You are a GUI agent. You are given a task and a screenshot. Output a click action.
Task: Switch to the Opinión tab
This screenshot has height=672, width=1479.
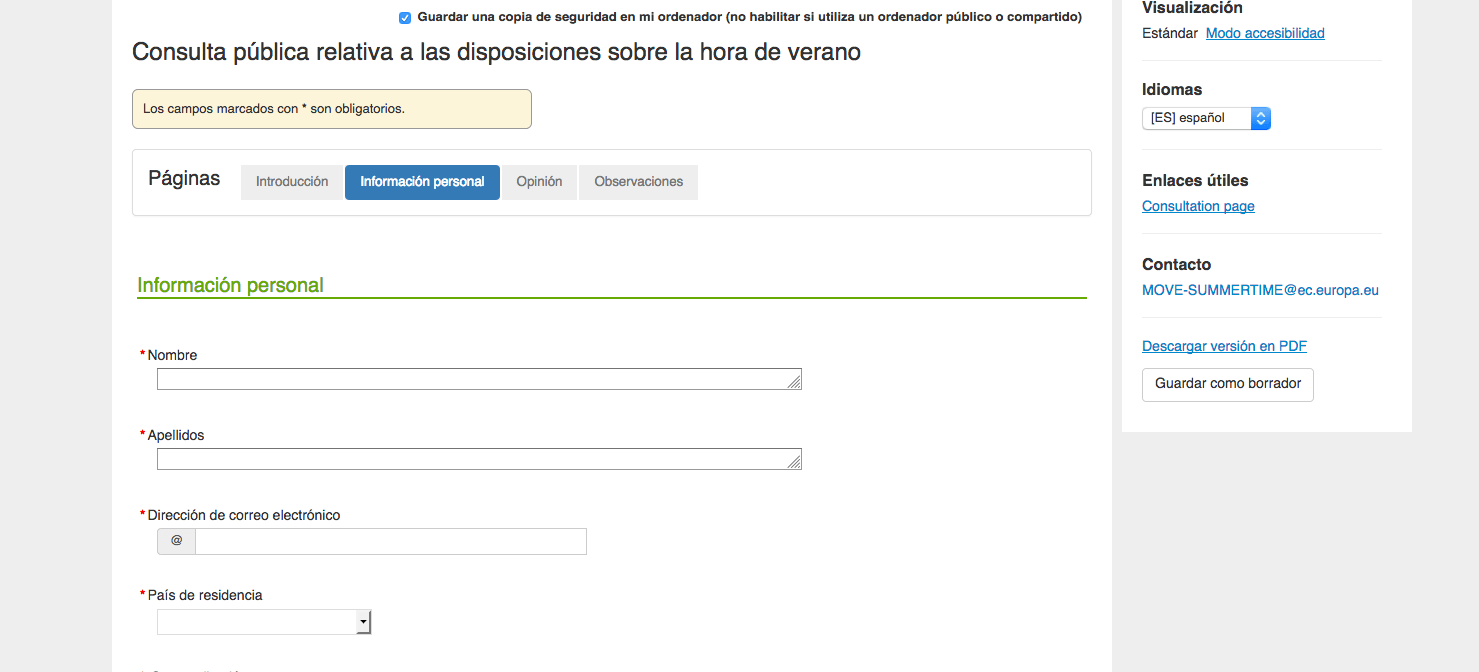[x=539, y=182]
